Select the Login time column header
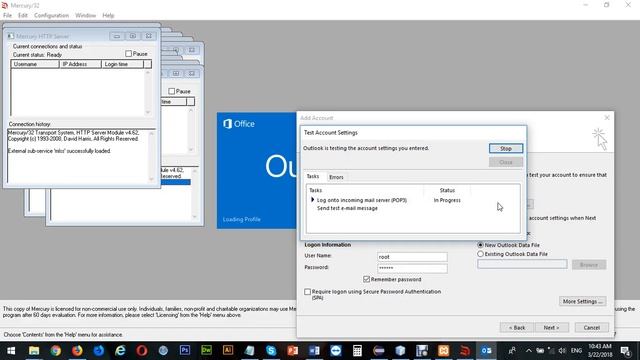The height and width of the screenshot is (360, 640). (122, 64)
